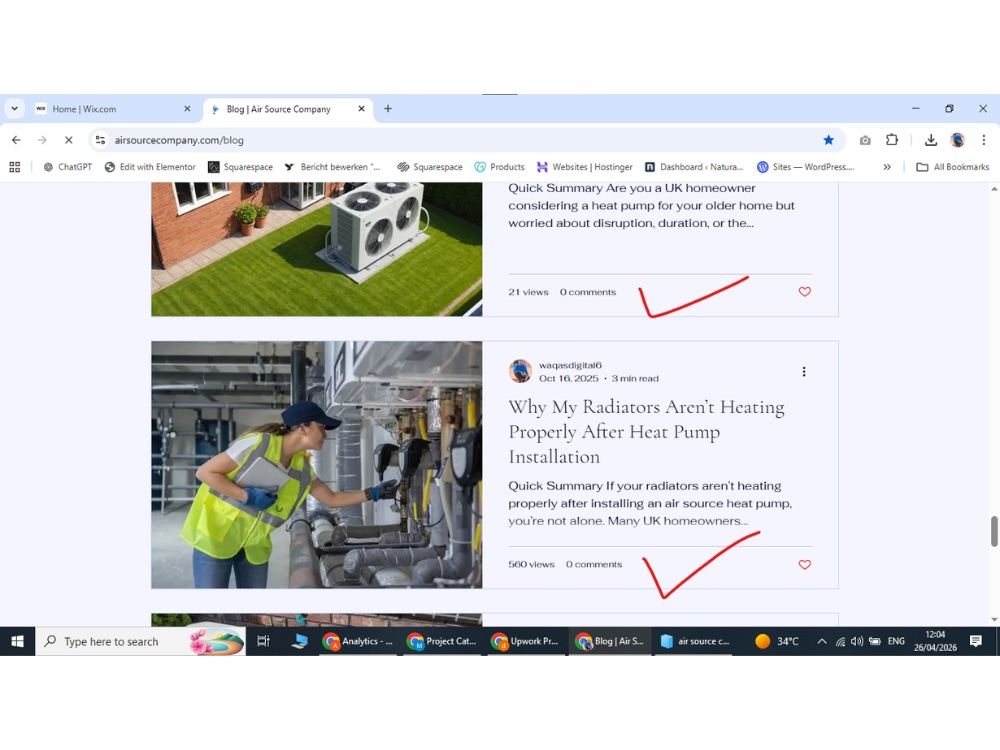
Task: Switch the ENG input language
Action: pos(896,641)
